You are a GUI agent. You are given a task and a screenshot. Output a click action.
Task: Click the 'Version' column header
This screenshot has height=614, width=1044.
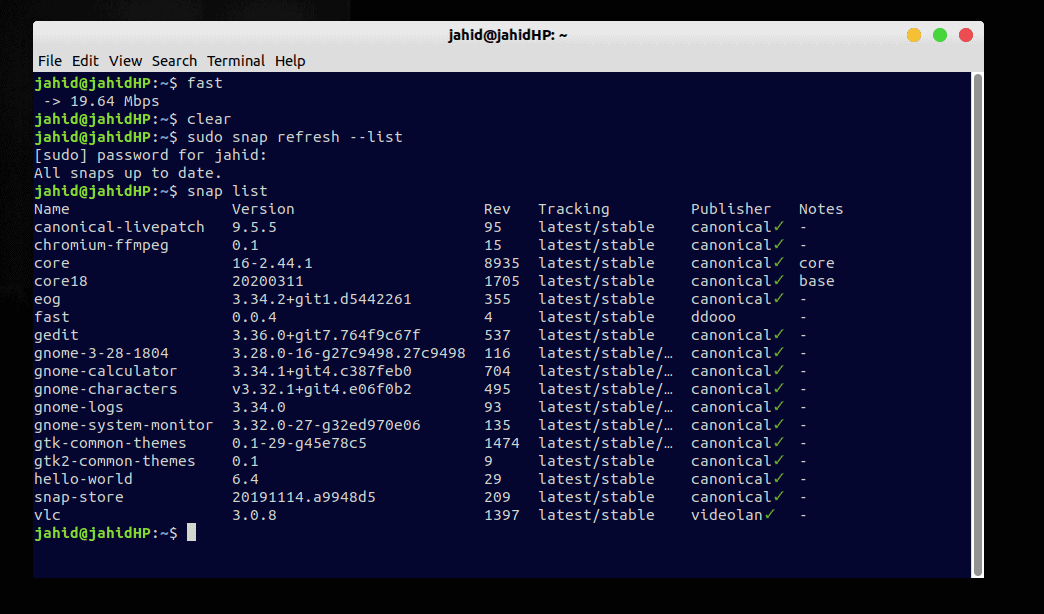[263, 209]
